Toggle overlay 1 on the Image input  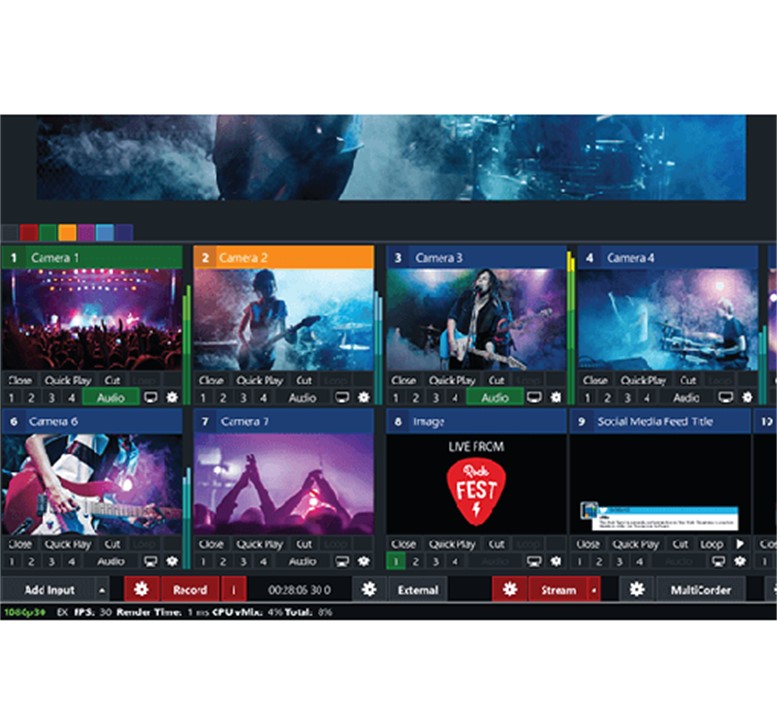tap(396, 562)
